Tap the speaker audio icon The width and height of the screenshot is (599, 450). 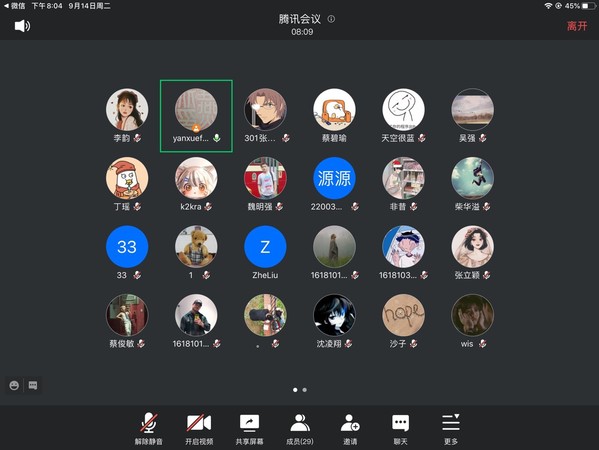[x=22, y=26]
